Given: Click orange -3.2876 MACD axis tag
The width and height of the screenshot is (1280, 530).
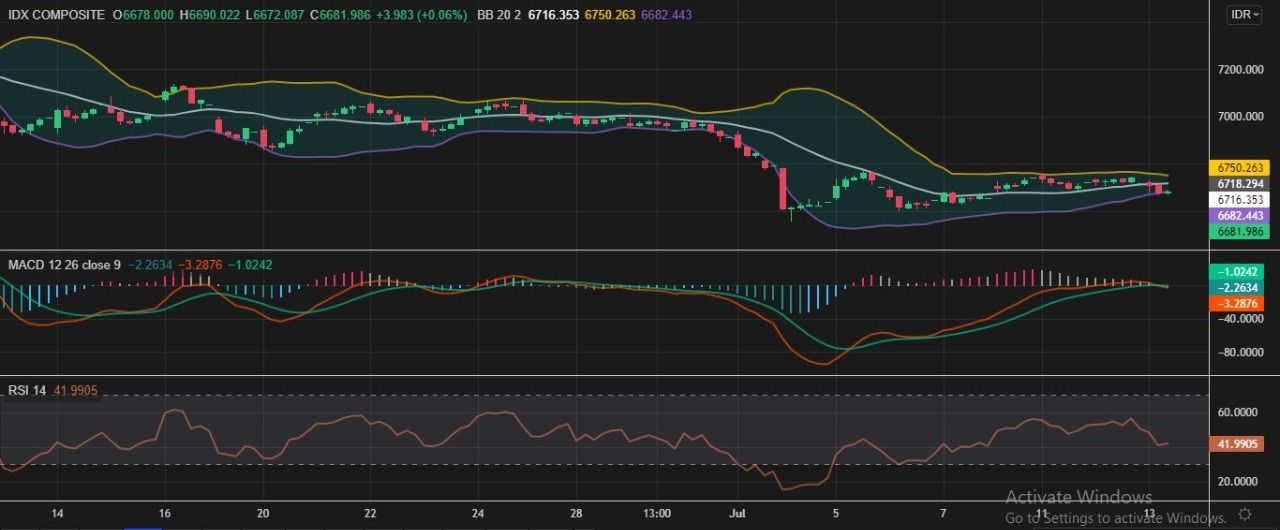Looking at the screenshot, I should (1239, 303).
